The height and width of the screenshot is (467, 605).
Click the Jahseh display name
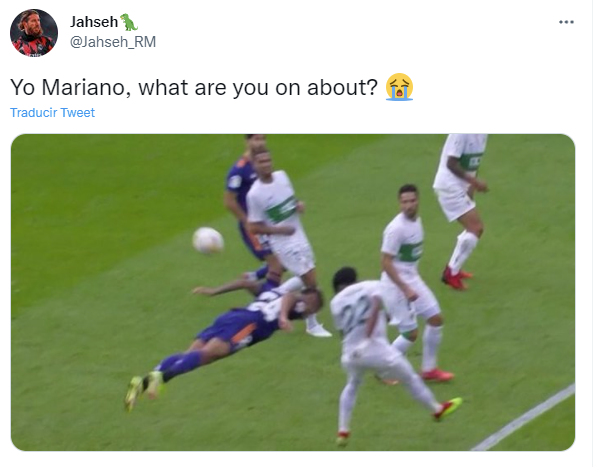point(94,22)
